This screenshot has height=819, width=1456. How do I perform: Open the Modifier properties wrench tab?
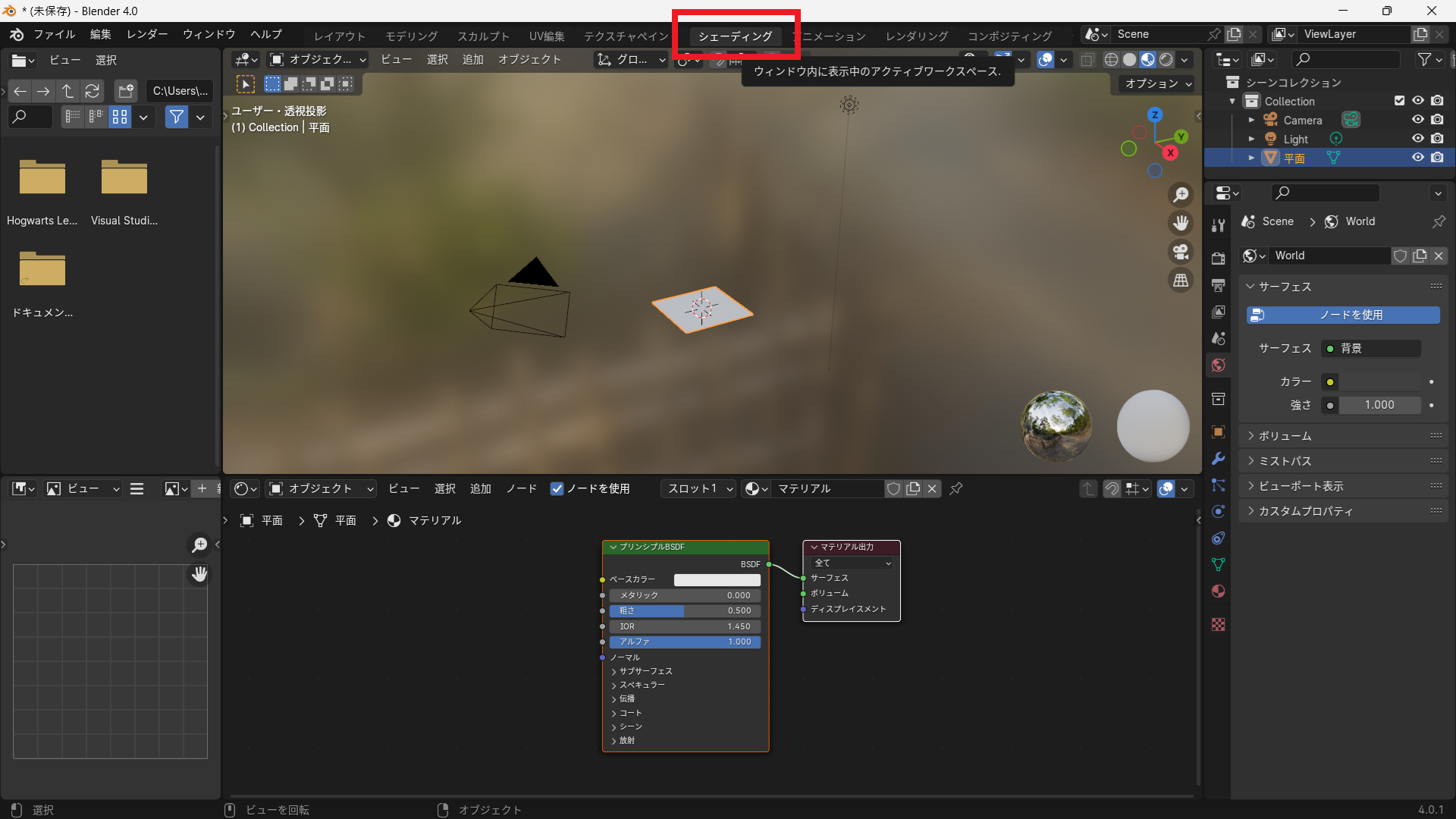click(x=1218, y=459)
